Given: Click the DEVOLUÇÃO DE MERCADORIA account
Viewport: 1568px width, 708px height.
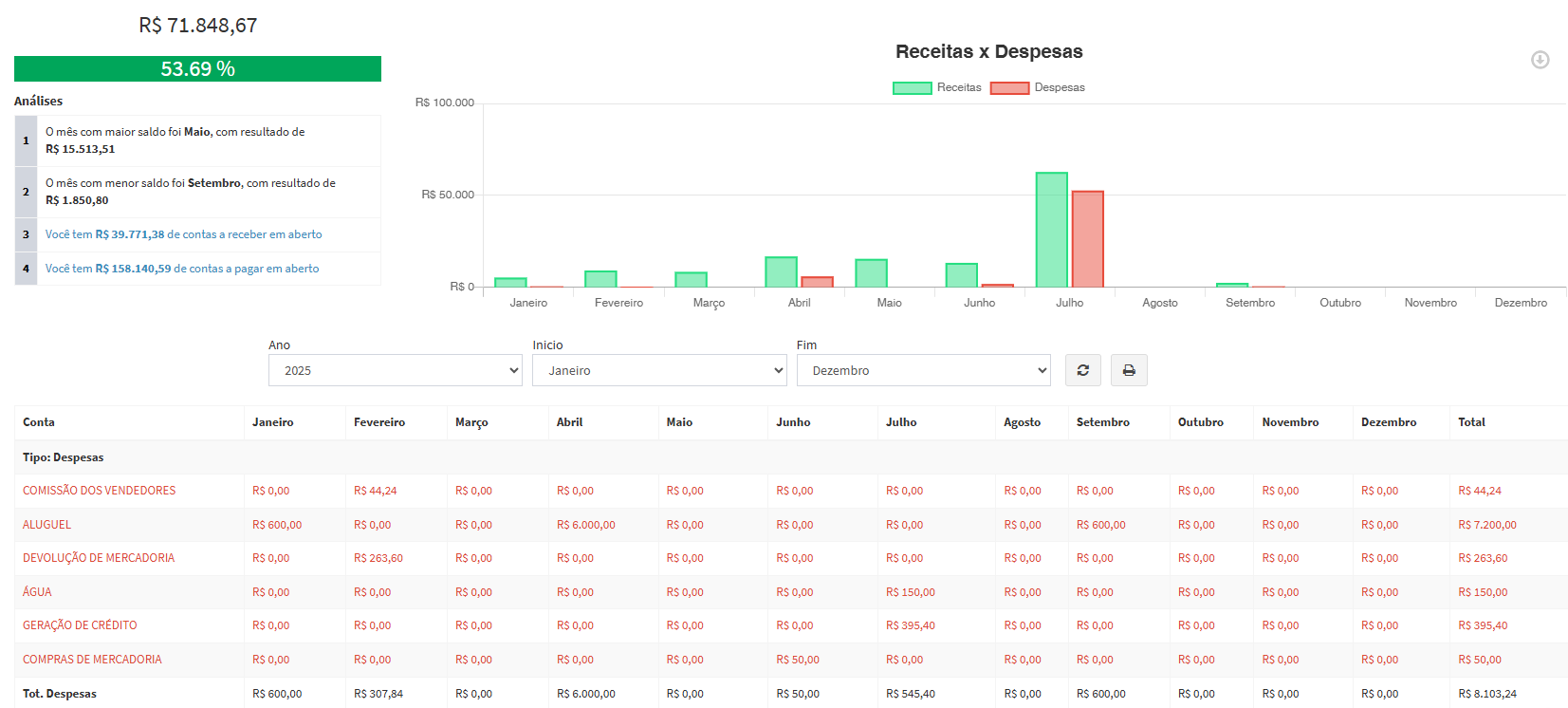Looking at the screenshot, I should (99, 558).
